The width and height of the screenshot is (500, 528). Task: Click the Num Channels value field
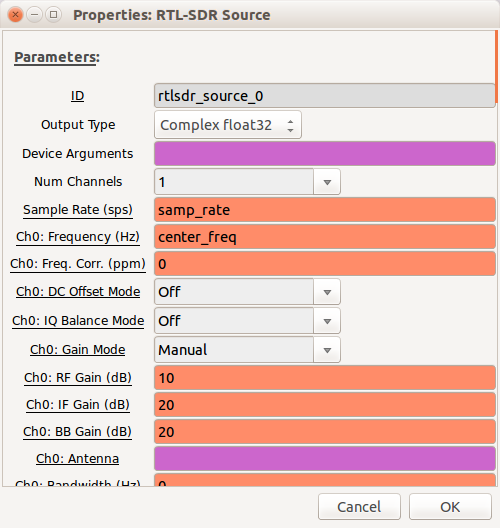pyautogui.click(x=234, y=182)
